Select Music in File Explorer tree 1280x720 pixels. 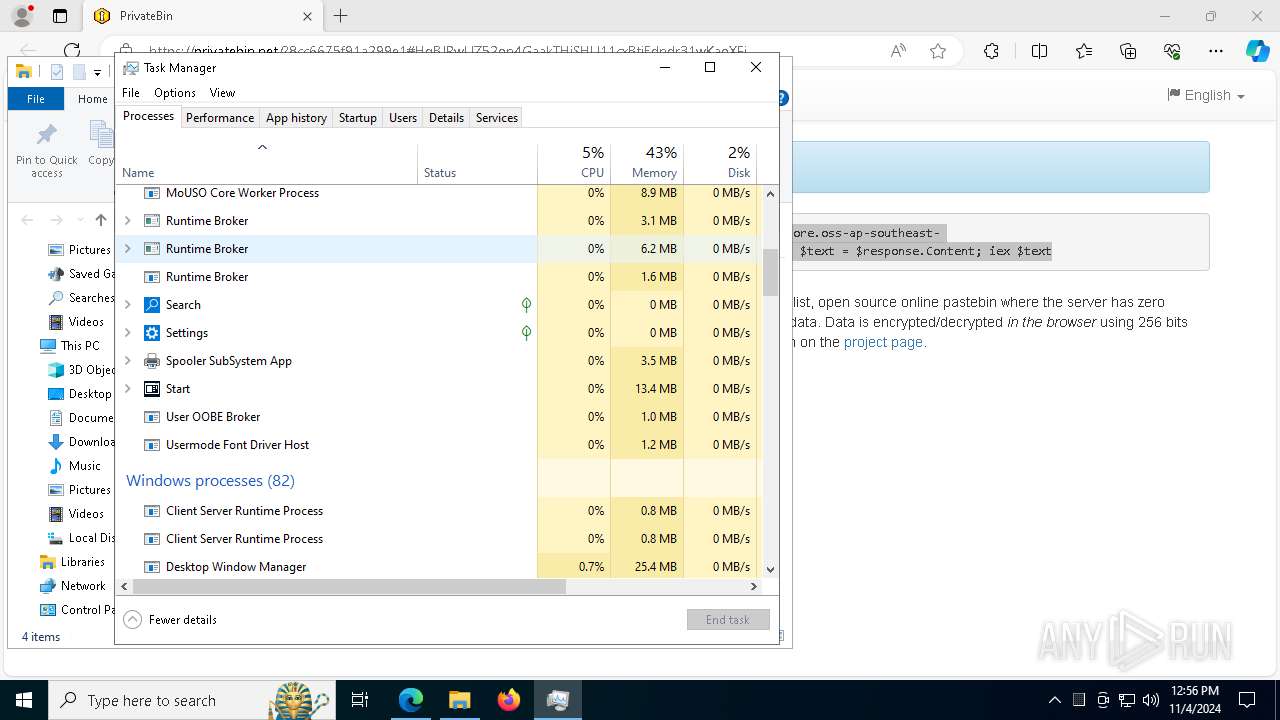coord(84,466)
